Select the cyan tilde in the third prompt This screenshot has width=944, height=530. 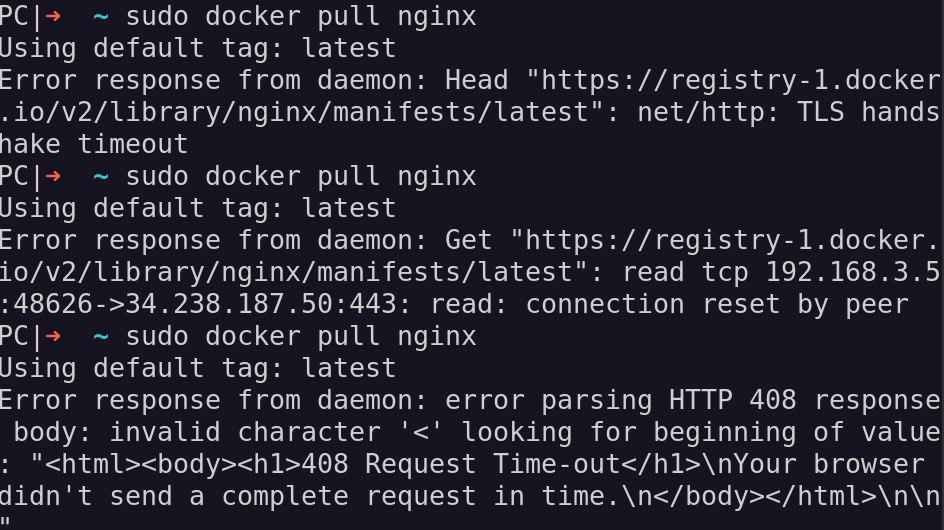coord(101,337)
